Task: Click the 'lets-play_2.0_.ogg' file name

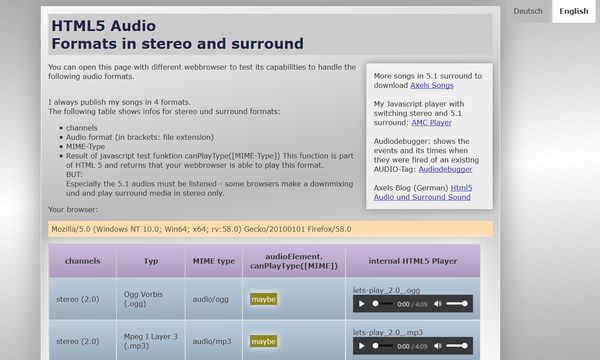Action: pyautogui.click(x=386, y=290)
